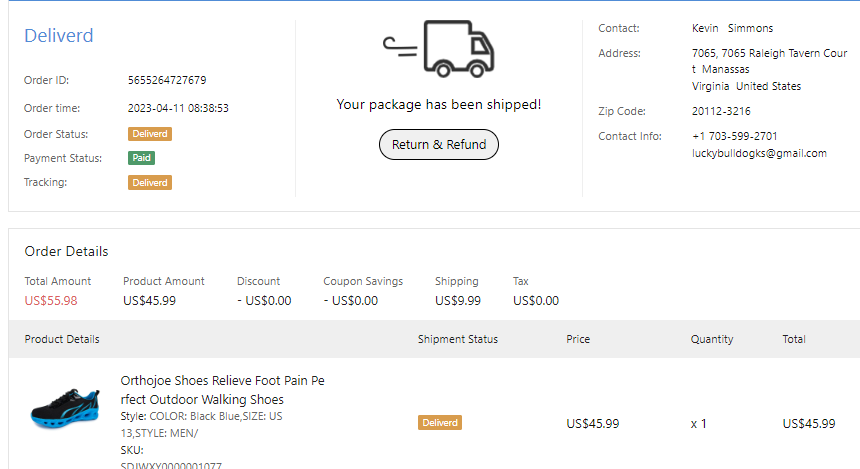Open the Orthojoe Shoes product title
Image resolution: width=860 pixels, height=469 pixels.
click(x=222, y=390)
